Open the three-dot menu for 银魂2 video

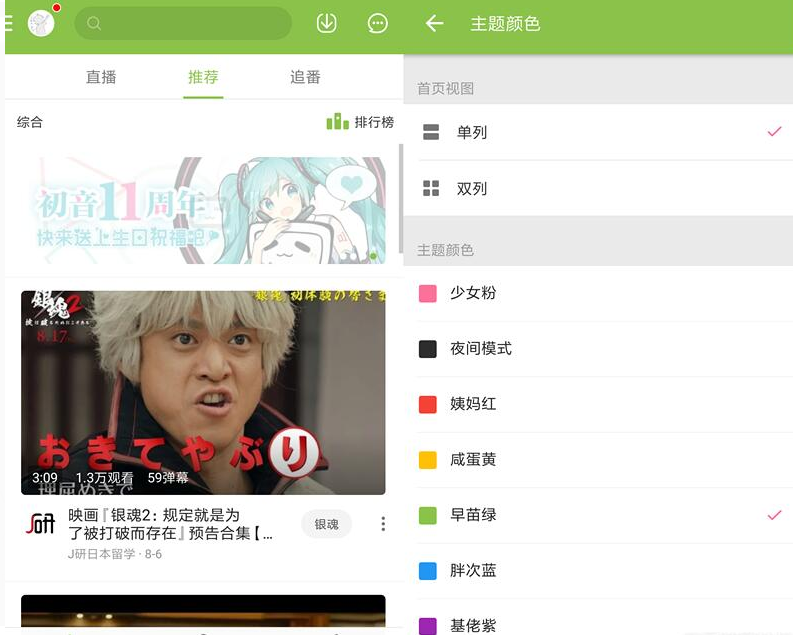383,524
